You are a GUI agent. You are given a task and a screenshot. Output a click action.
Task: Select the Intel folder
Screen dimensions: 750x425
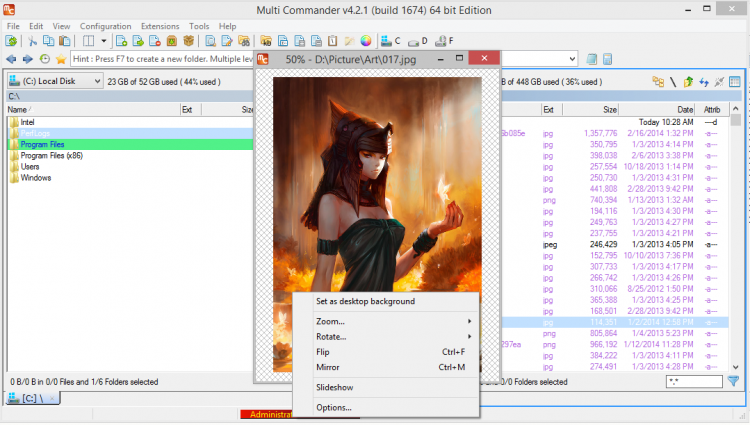[x=27, y=122]
